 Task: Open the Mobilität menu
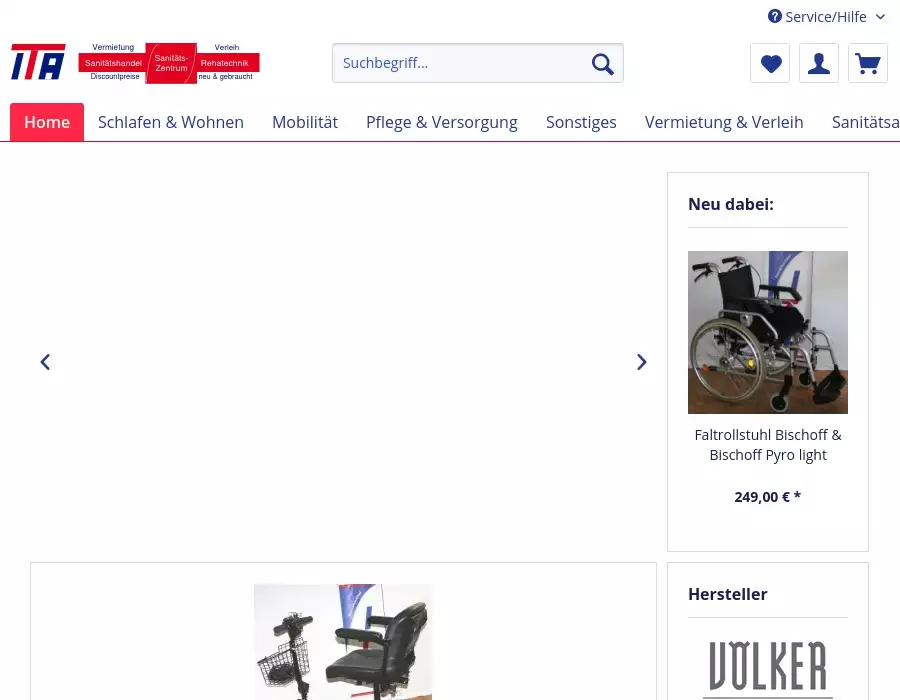(x=305, y=122)
